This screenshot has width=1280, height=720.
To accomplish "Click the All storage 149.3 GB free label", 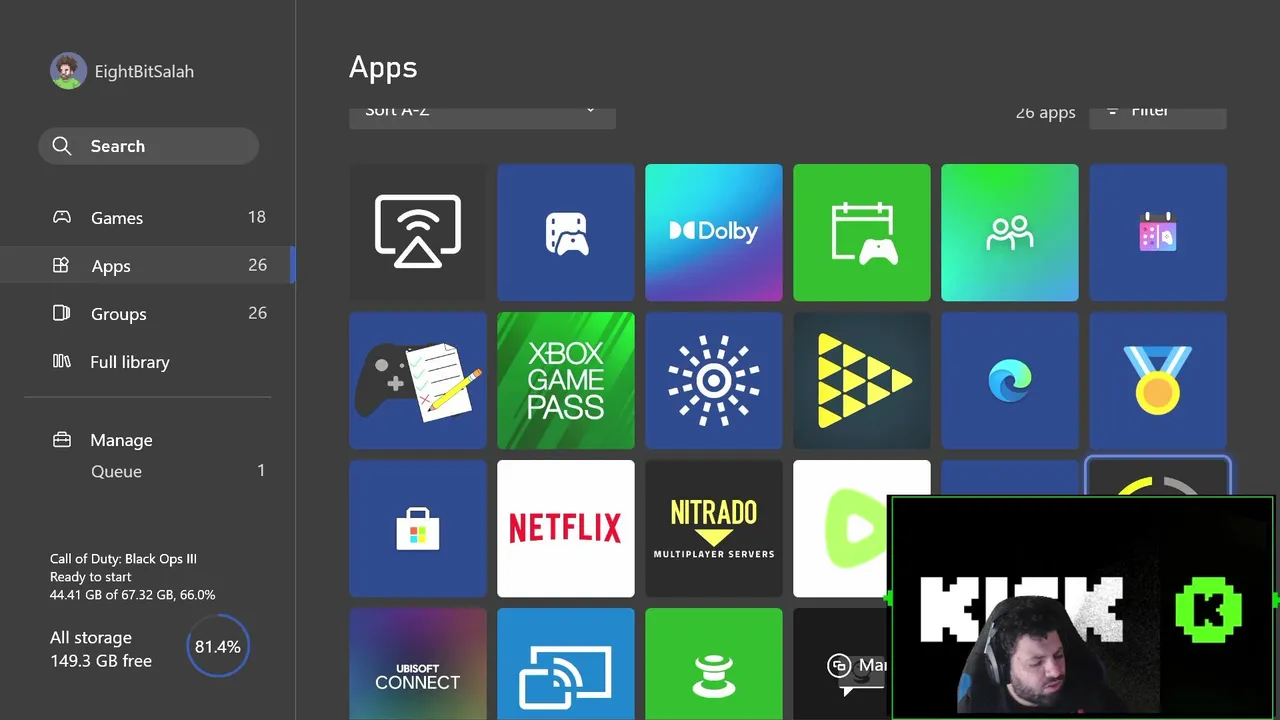I will (x=101, y=649).
